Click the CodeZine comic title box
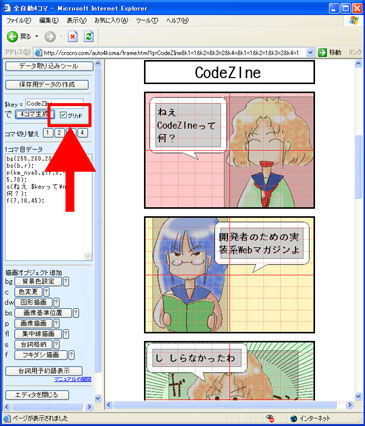 click(x=229, y=72)
